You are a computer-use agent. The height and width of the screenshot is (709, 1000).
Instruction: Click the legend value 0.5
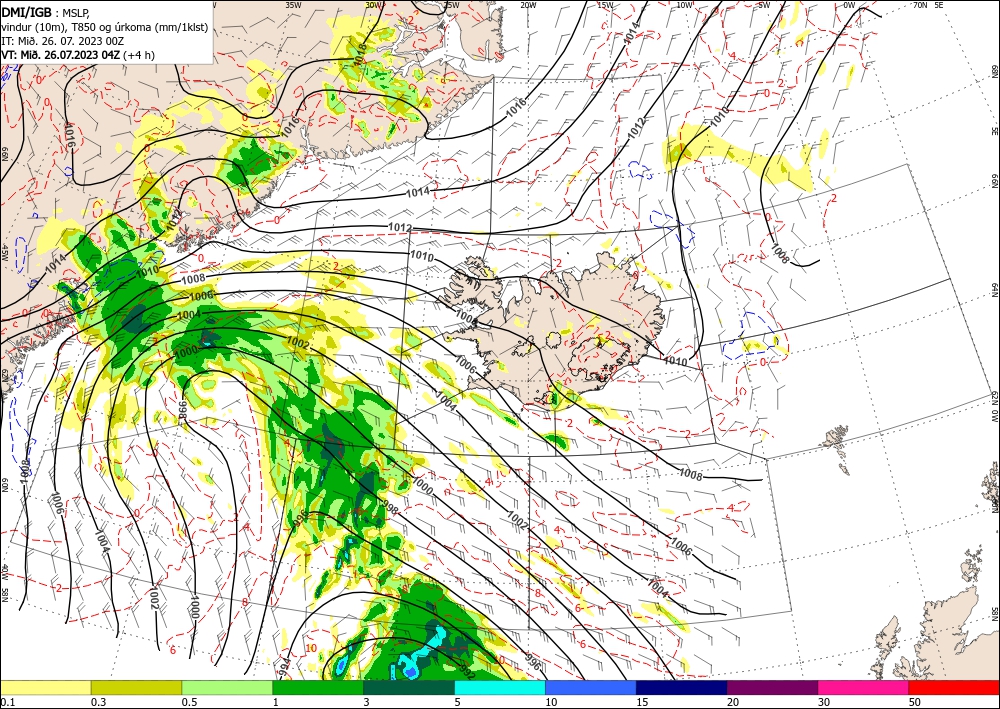(189, 702)
